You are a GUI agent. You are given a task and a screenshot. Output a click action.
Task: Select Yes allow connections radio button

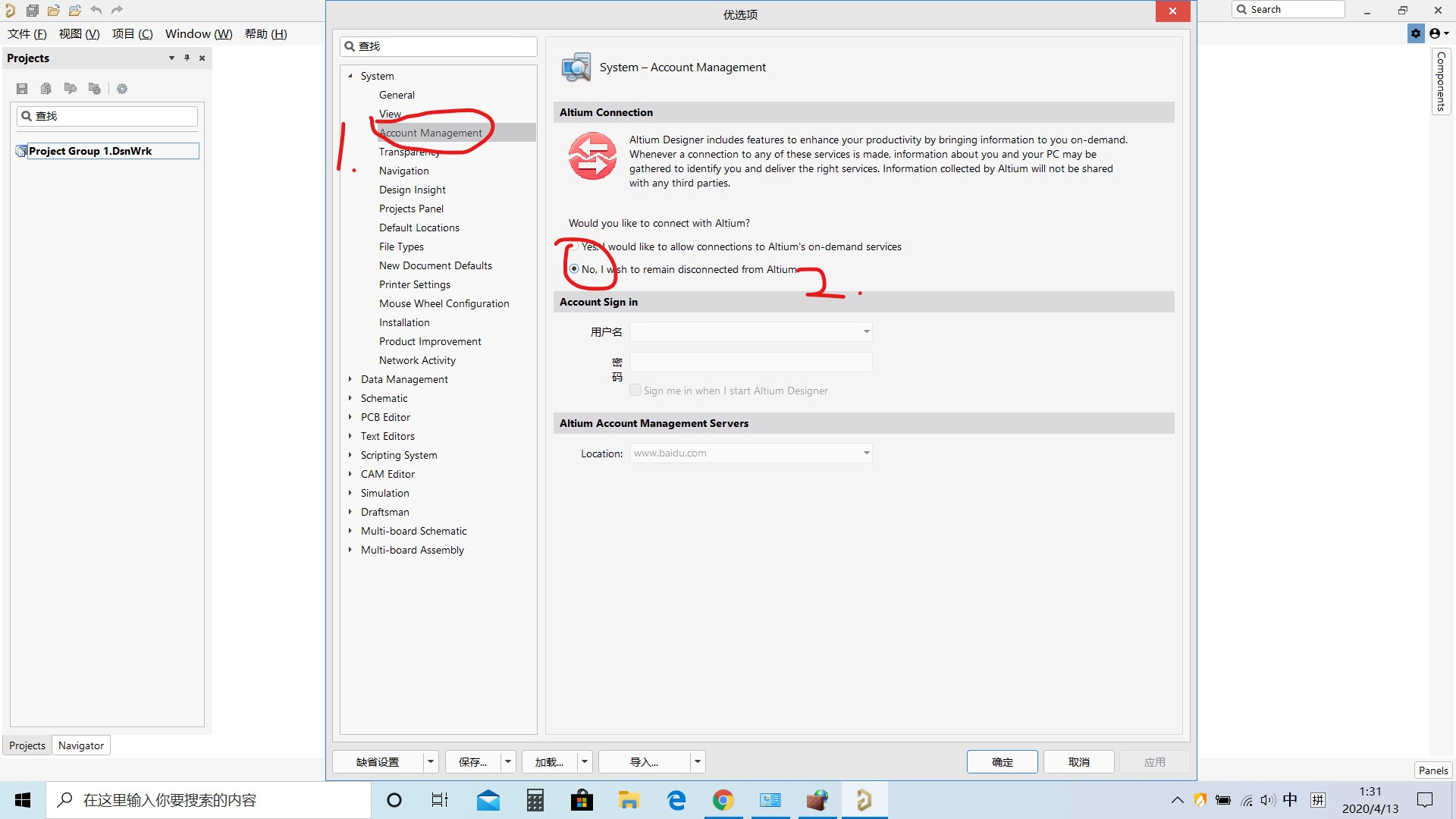[x=574, y=246]
